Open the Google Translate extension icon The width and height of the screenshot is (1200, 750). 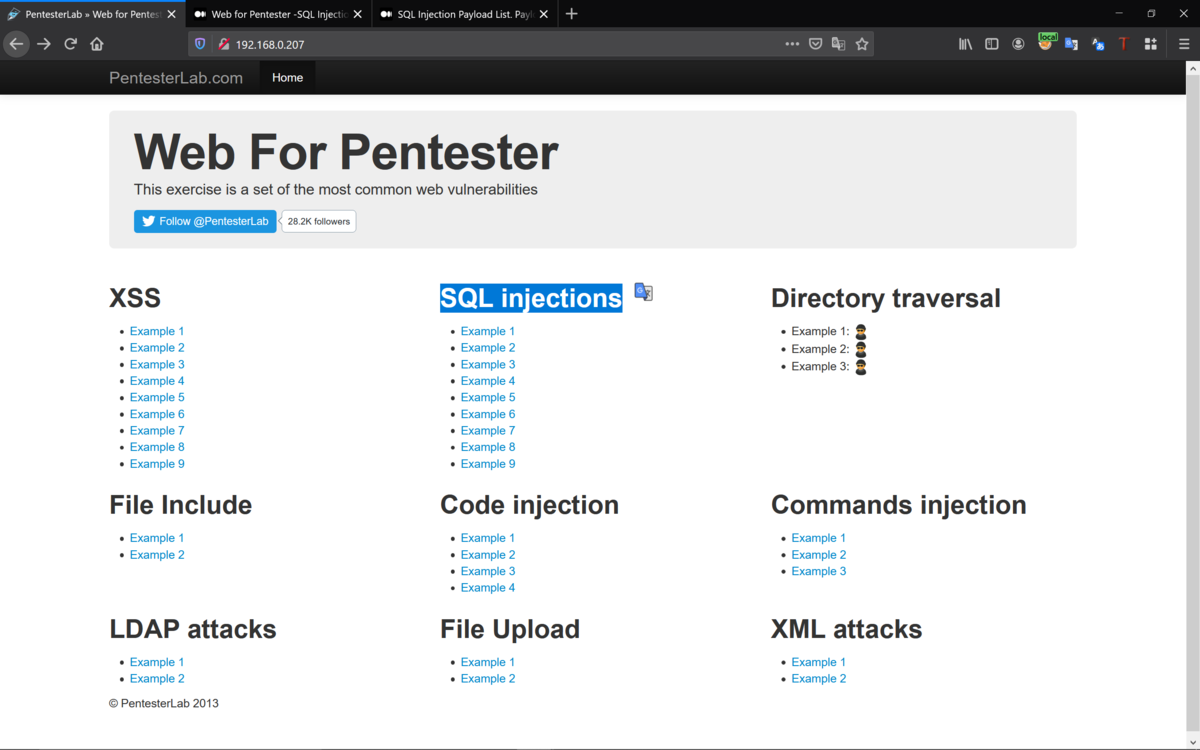click(x=1071, y=44)
